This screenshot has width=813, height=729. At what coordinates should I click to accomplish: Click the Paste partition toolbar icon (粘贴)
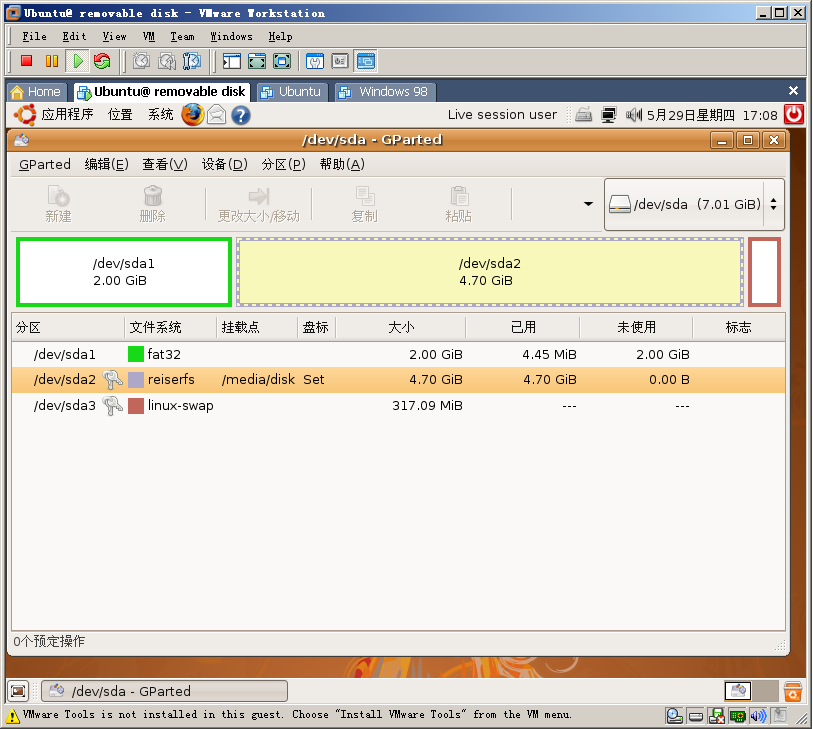tap(458, 204)
